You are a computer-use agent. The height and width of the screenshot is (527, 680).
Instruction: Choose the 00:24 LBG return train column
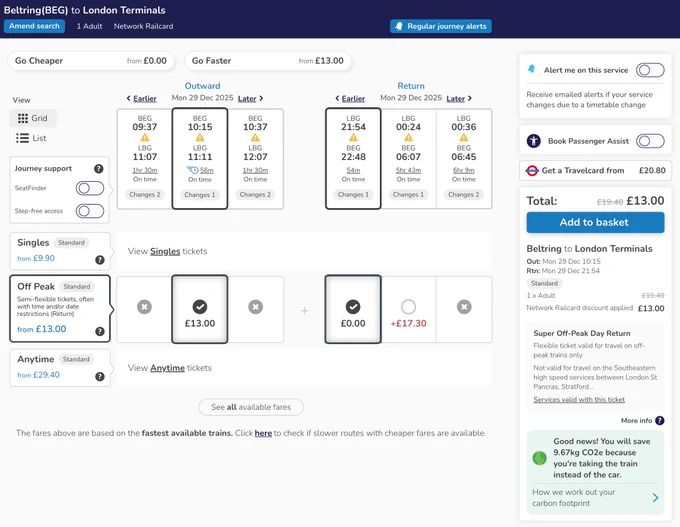point(409,159)
